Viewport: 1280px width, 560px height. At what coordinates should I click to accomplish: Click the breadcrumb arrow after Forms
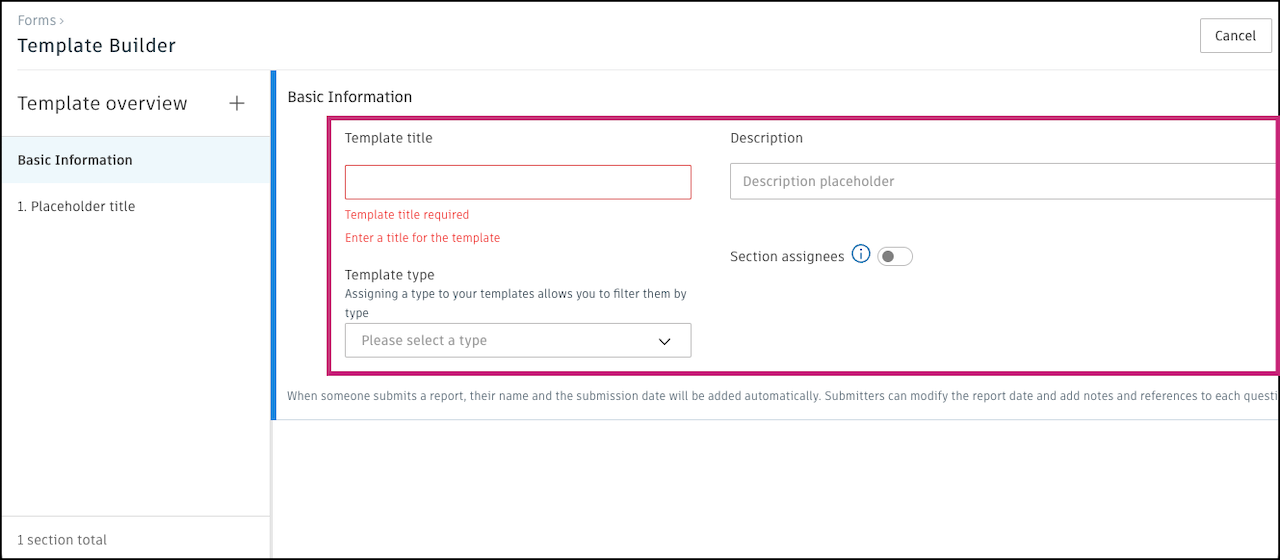(61, 21)
